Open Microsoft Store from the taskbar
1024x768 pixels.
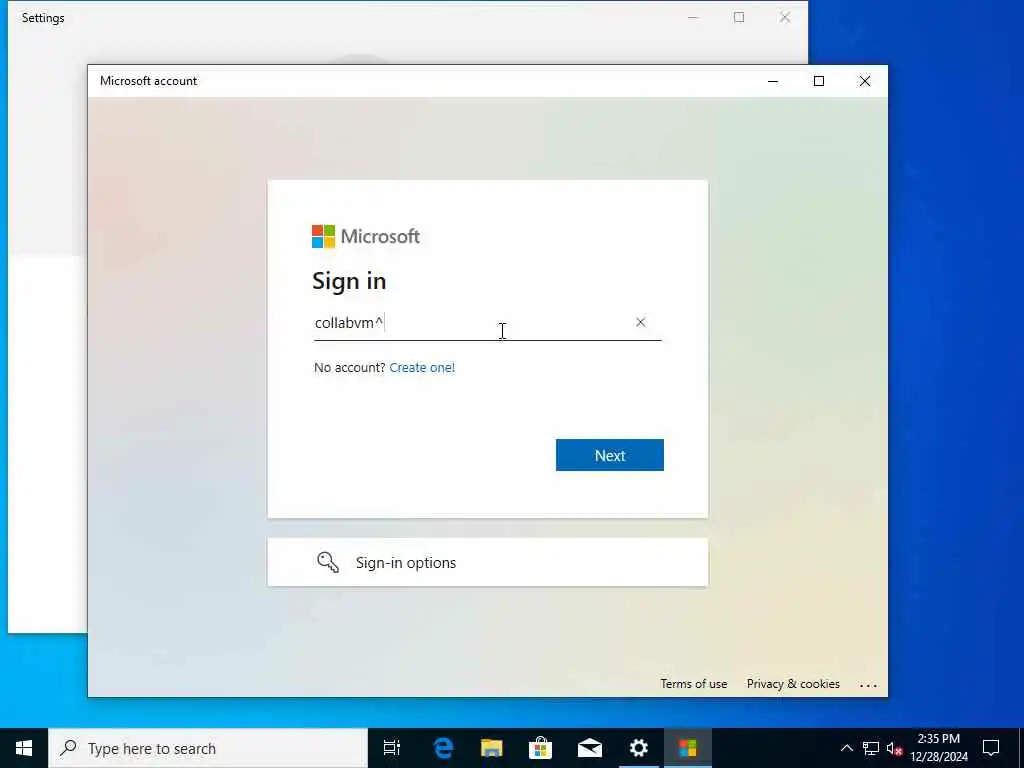(541, 748)
